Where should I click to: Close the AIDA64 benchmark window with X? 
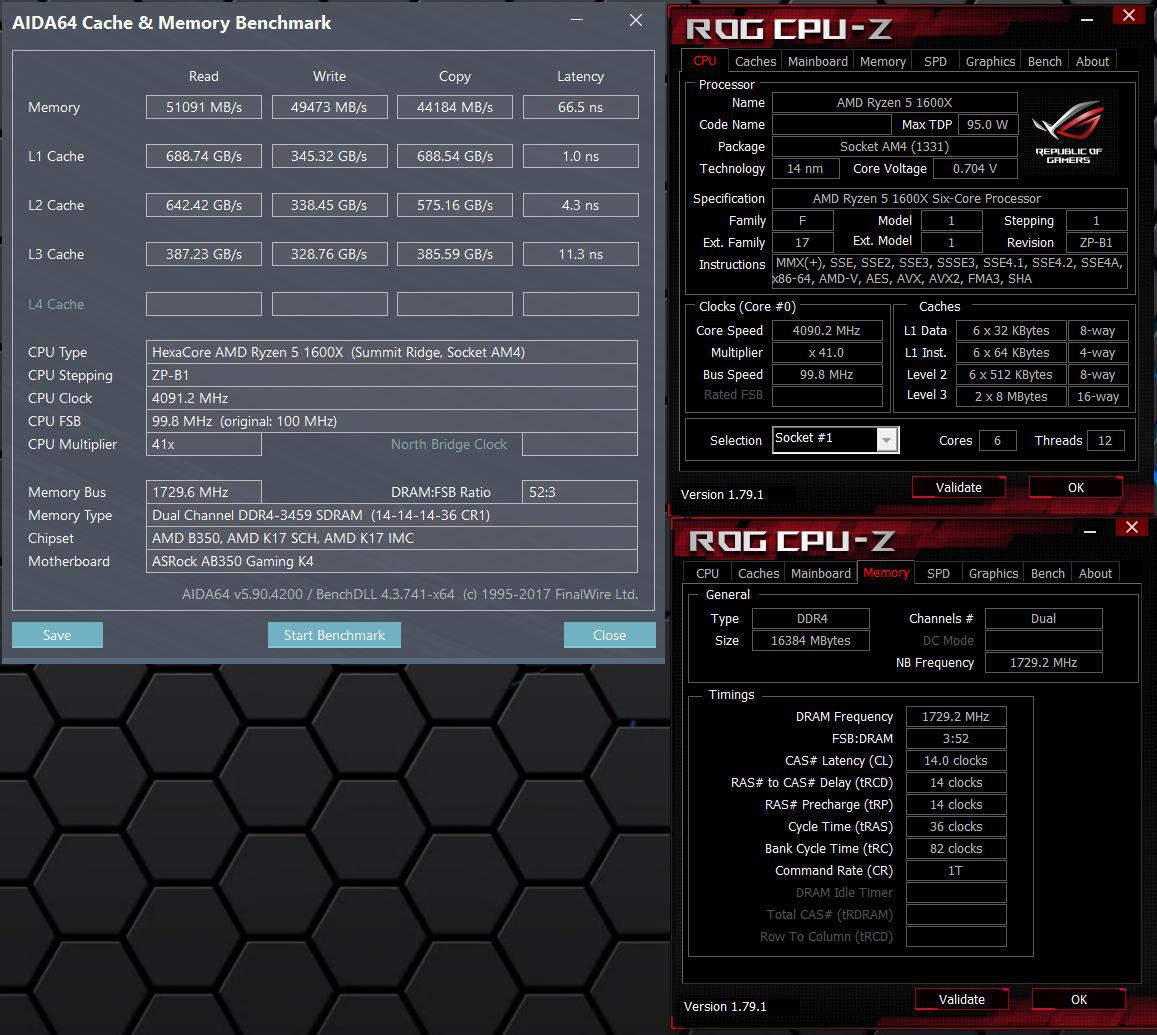[635, 20]
